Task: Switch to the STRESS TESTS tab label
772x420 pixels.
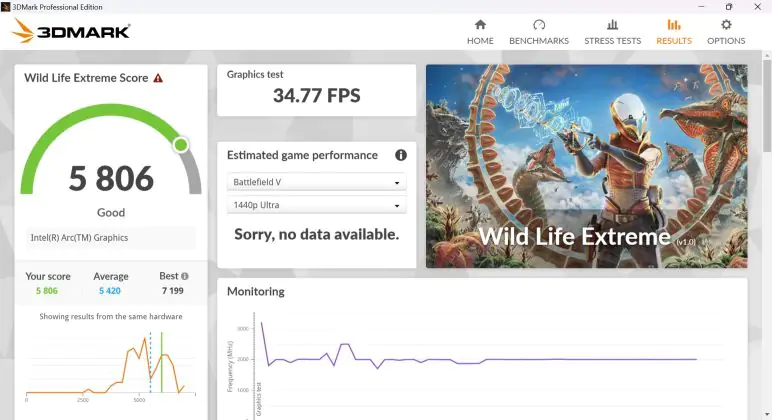Action: (x=612, y=41)
